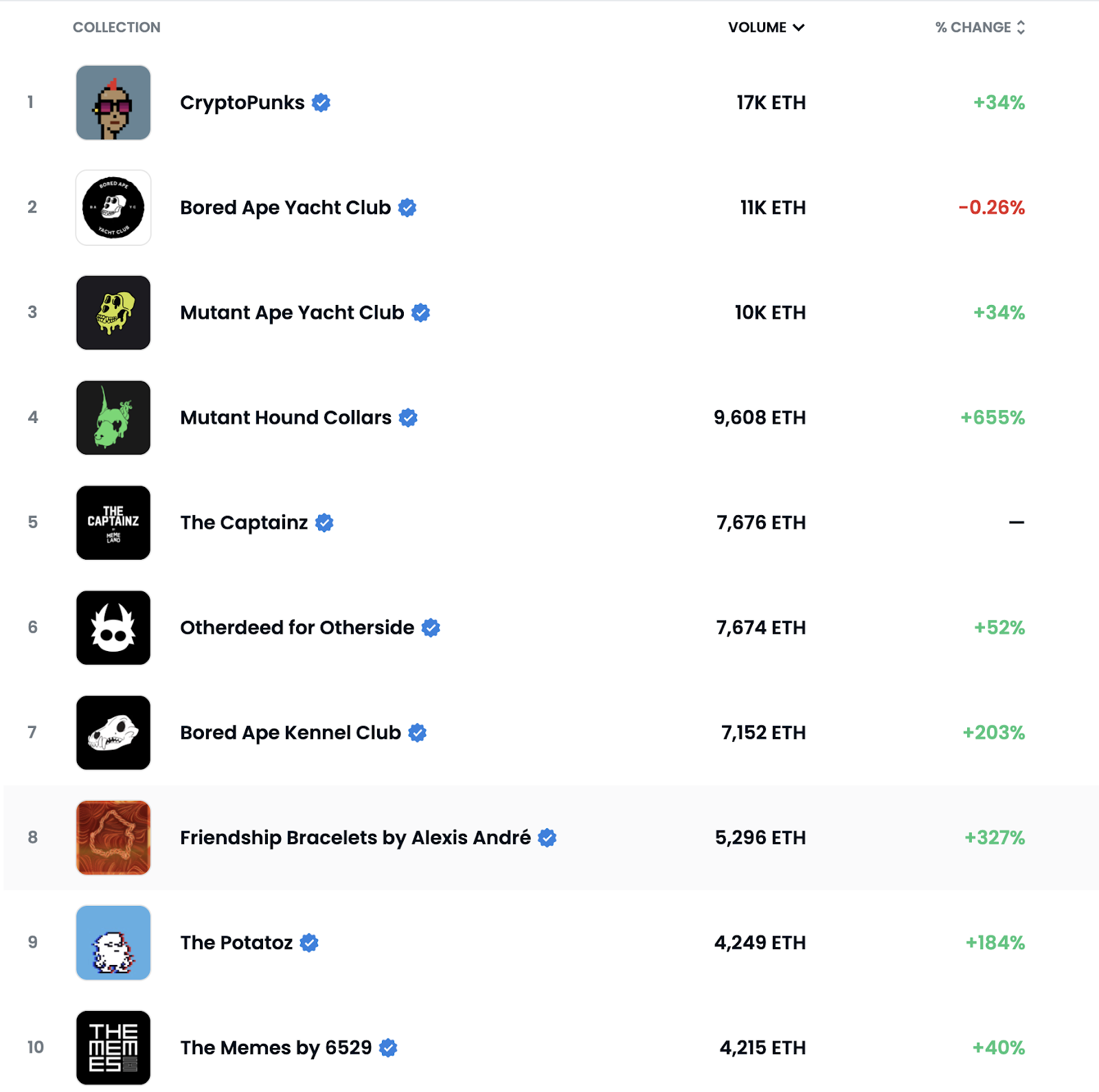
Task: Open the CryptoPunks collection thumbnail
Action: (113, 102)
